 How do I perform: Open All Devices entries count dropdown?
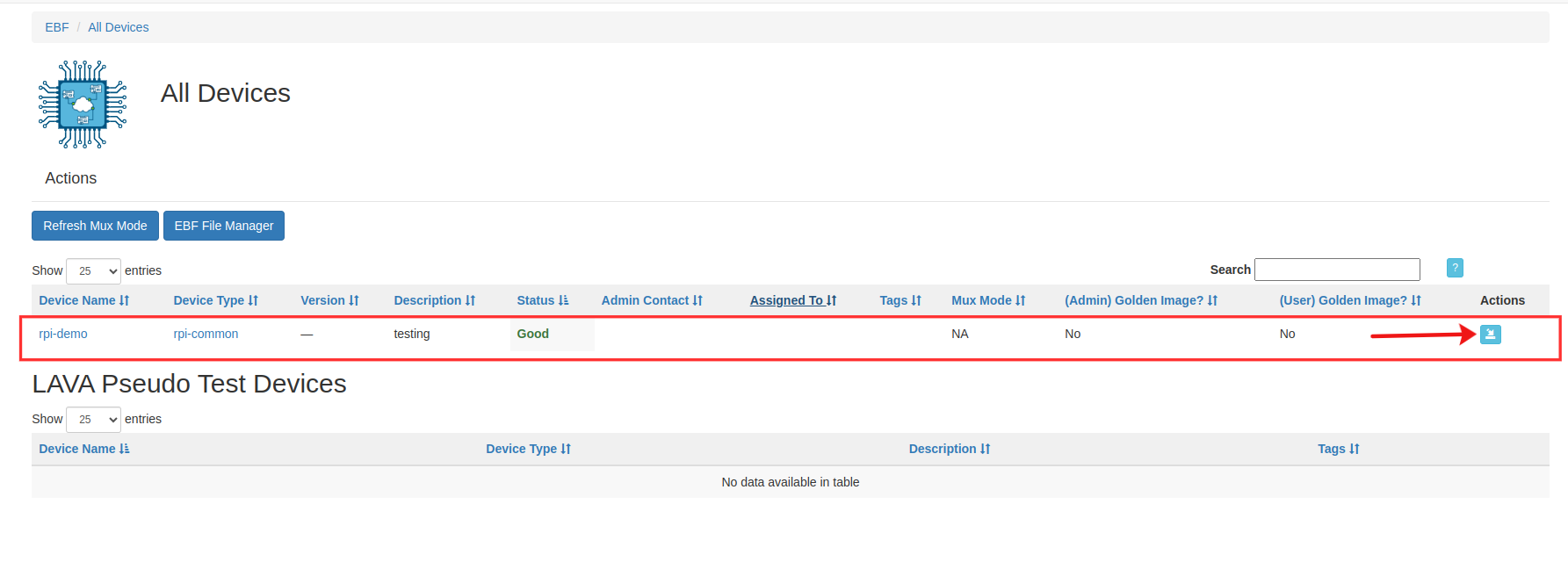[93, 270]
